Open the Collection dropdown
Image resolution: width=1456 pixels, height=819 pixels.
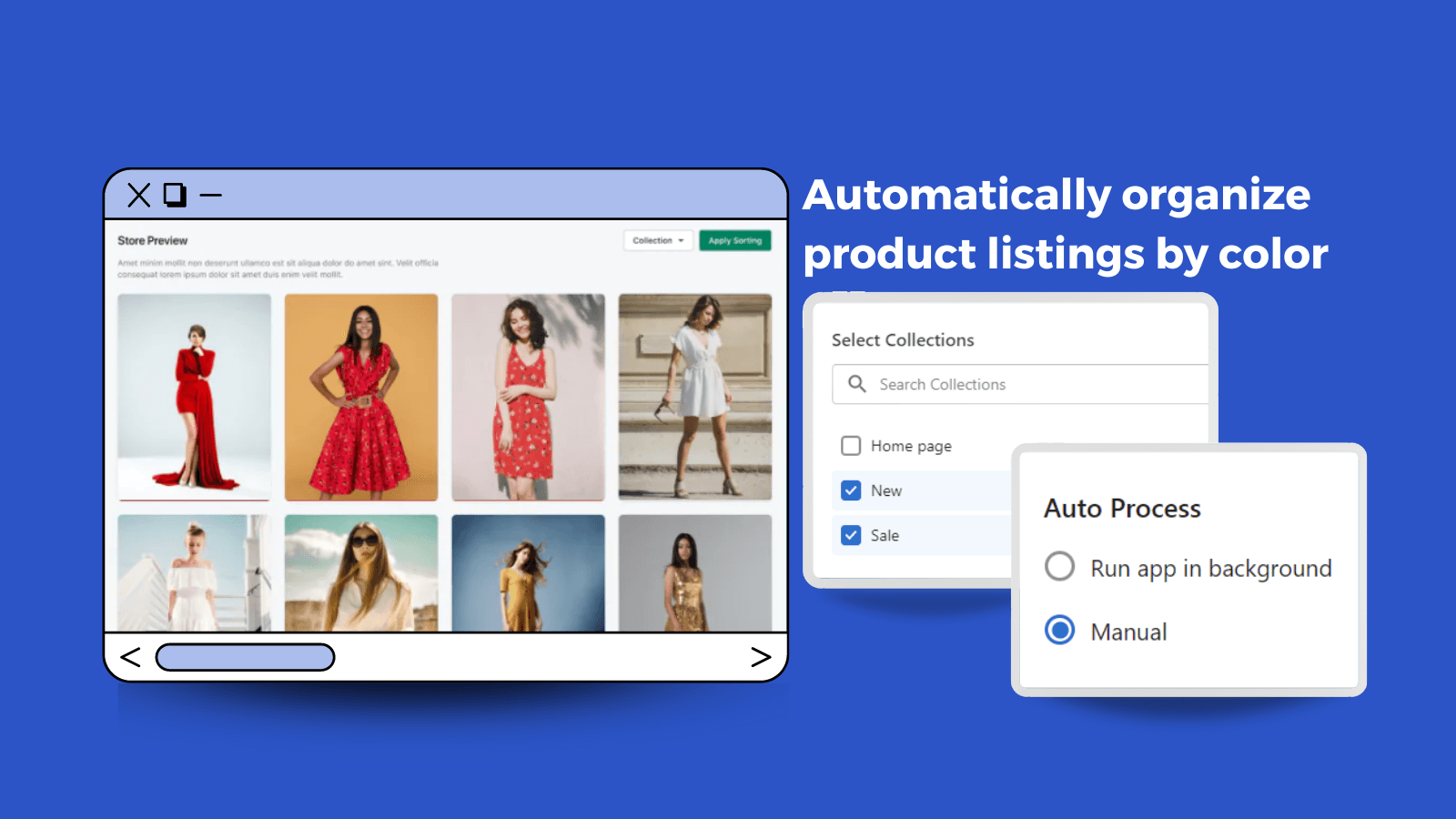point(657,240)
